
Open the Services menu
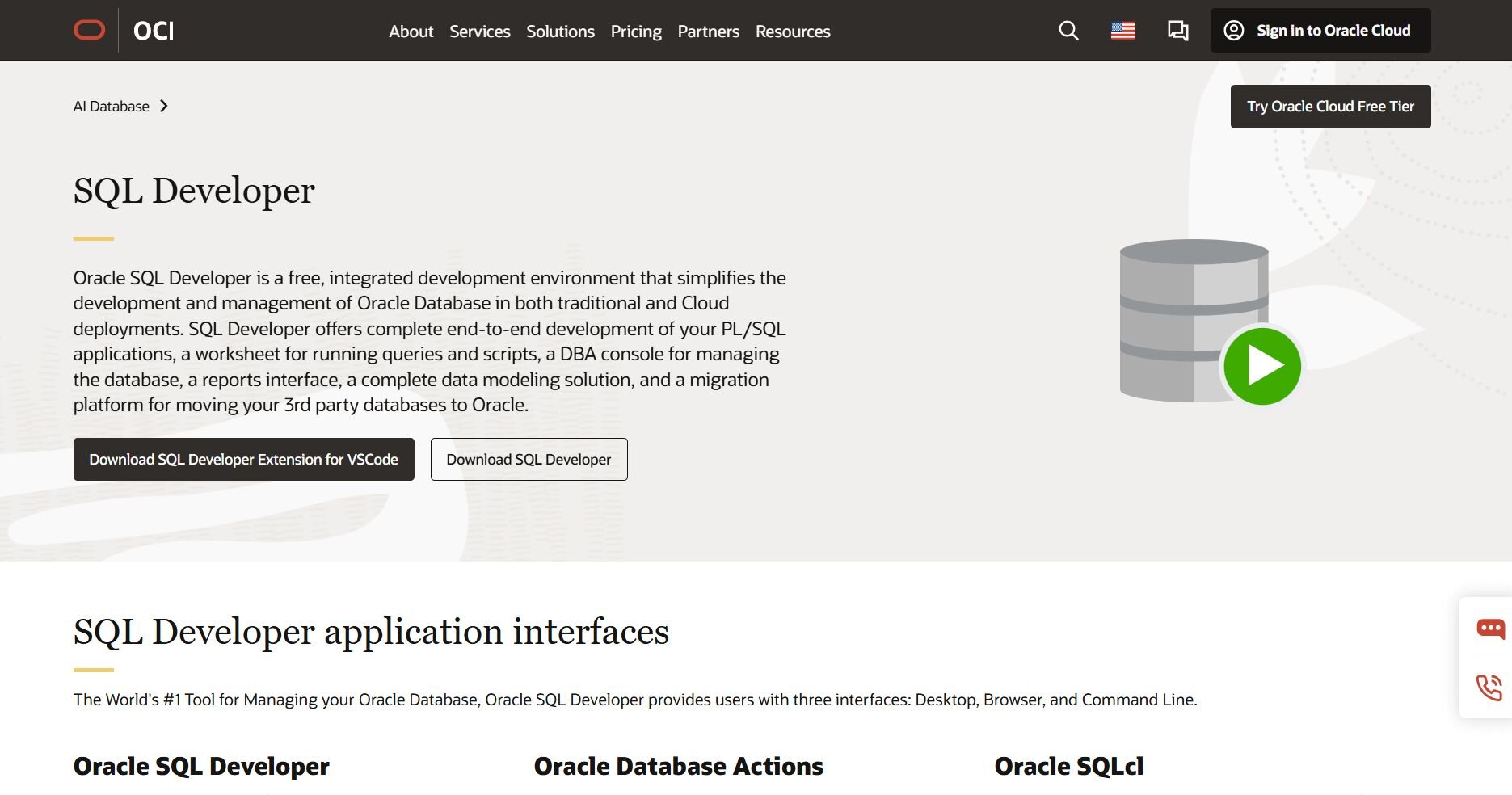pyautogui.click(x=479, y=32)
